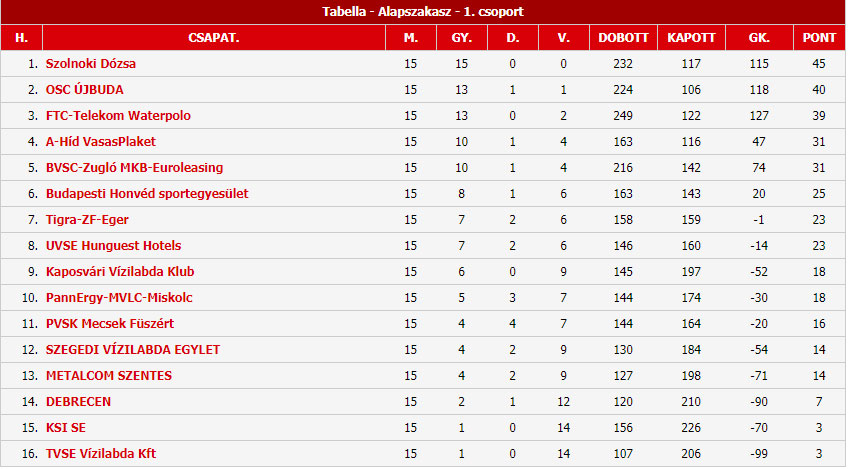Click the CSAPAT. column header
The image size is (848, 469).
pos(214,38)
